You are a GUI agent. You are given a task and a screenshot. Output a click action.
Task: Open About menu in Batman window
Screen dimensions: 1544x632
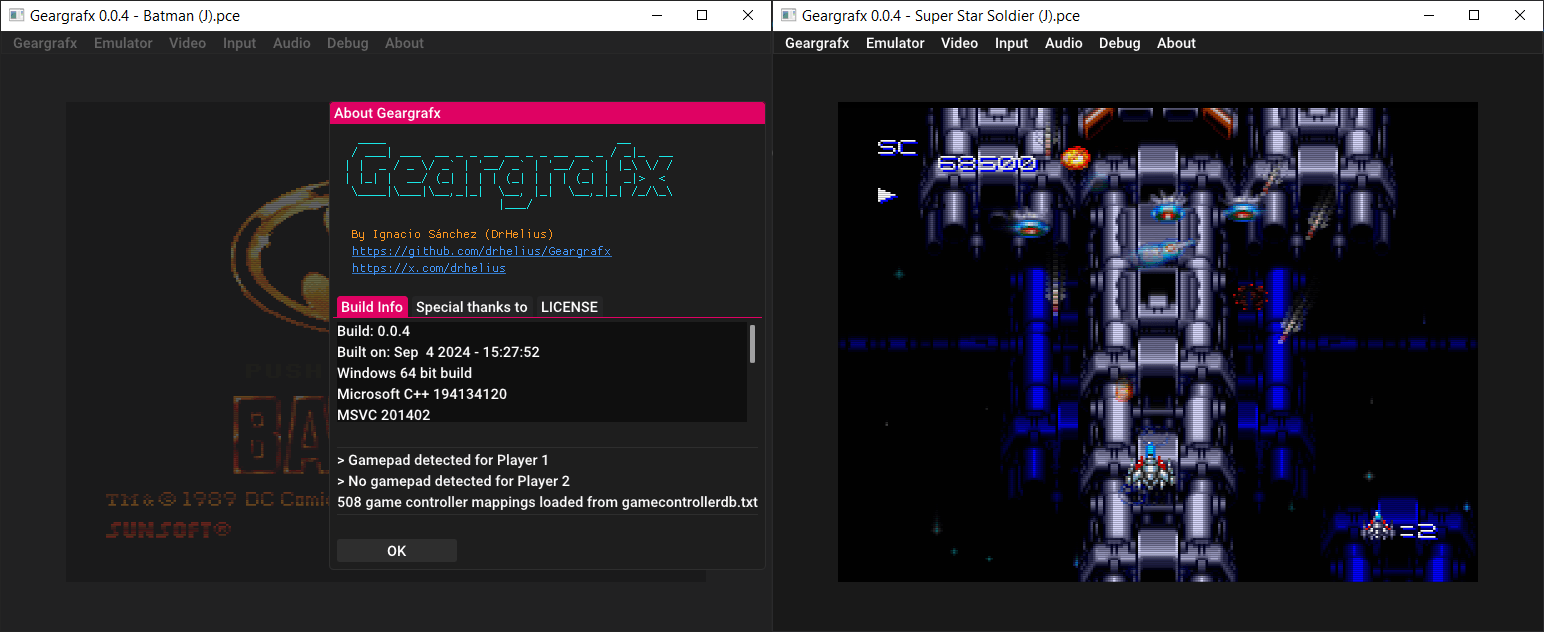click(404, 43)
